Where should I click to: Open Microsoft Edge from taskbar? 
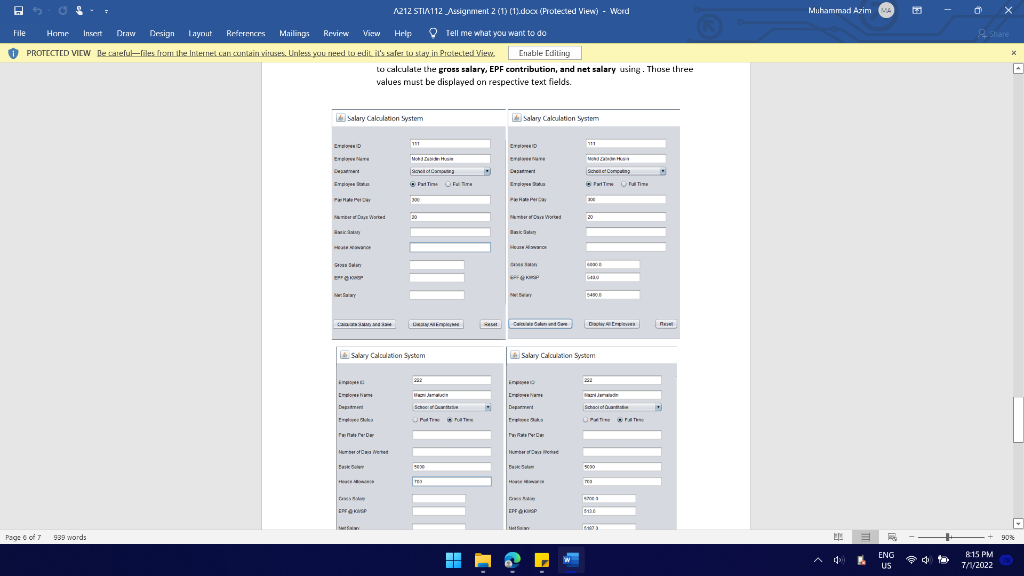(x=513, y=560)
